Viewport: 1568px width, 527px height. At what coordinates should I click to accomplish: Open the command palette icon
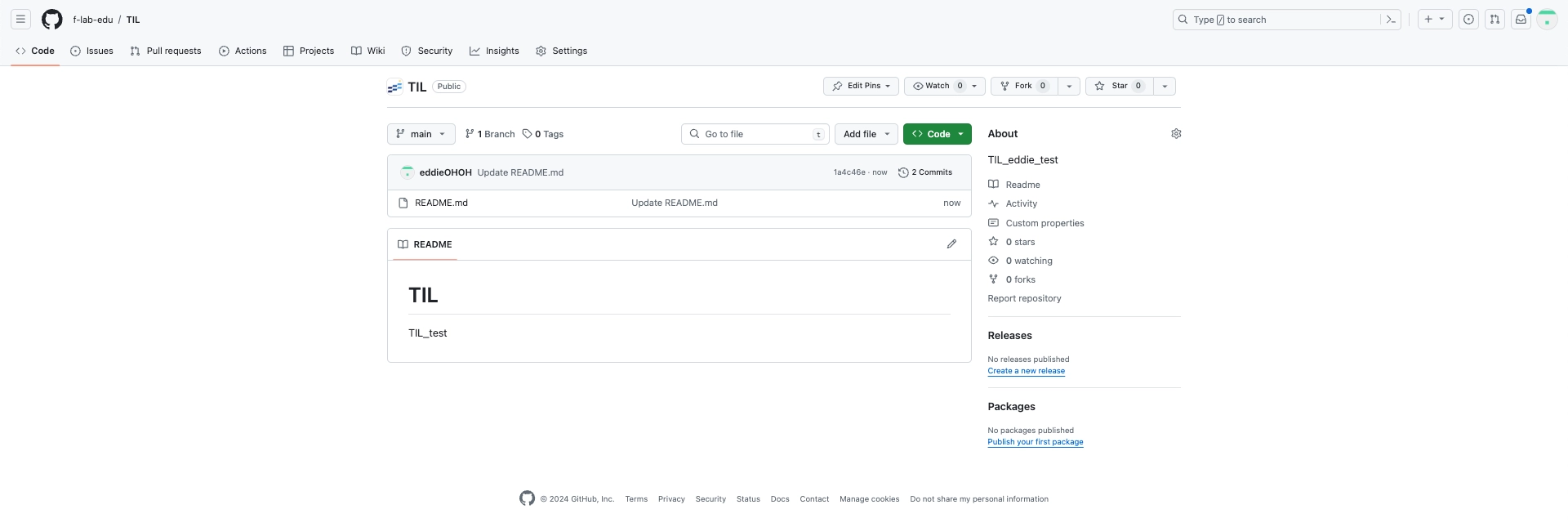pos(1391,20)
